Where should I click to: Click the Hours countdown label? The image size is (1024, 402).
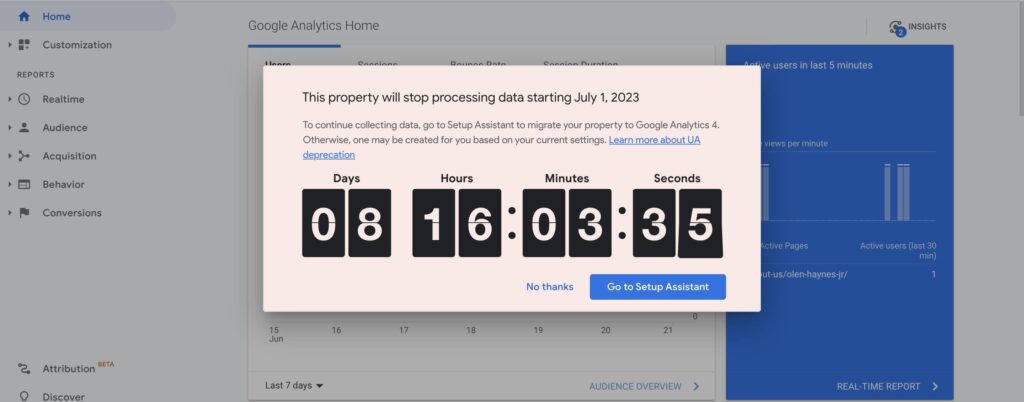[x=456, y=178]
